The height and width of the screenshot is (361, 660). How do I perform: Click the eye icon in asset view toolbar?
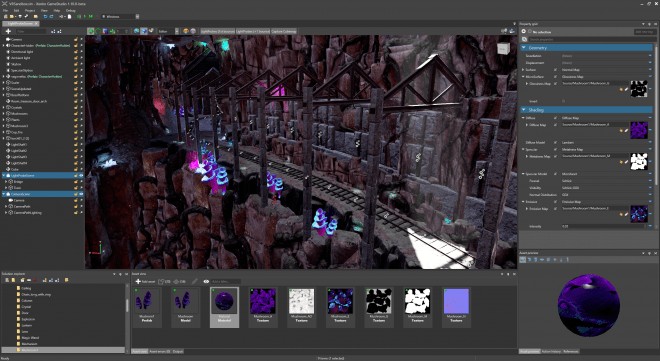click(206, 281)
